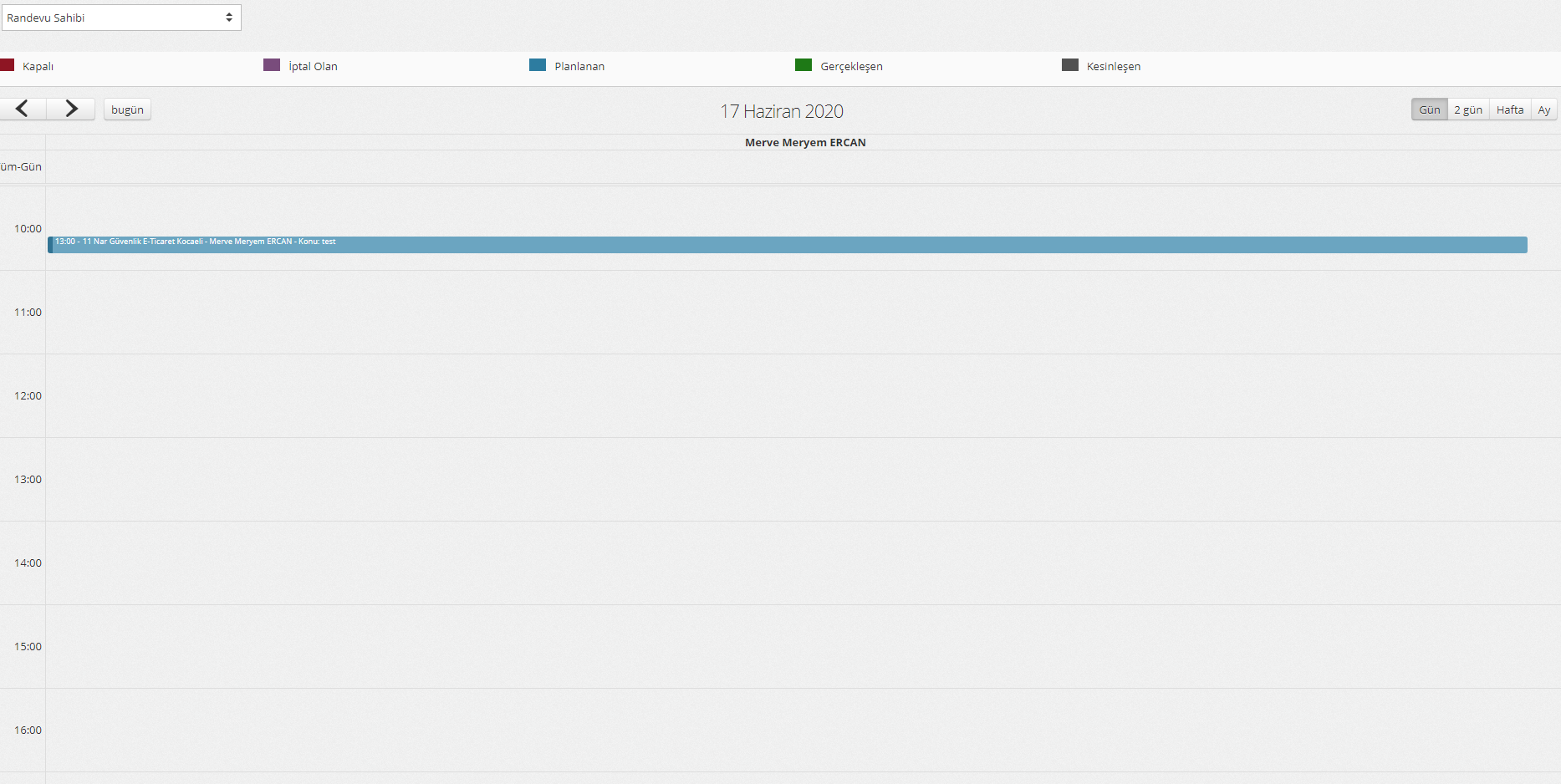Click the Merve Meryem ERCAN column header
This screenshot has width=1561, height=784.
804,143
